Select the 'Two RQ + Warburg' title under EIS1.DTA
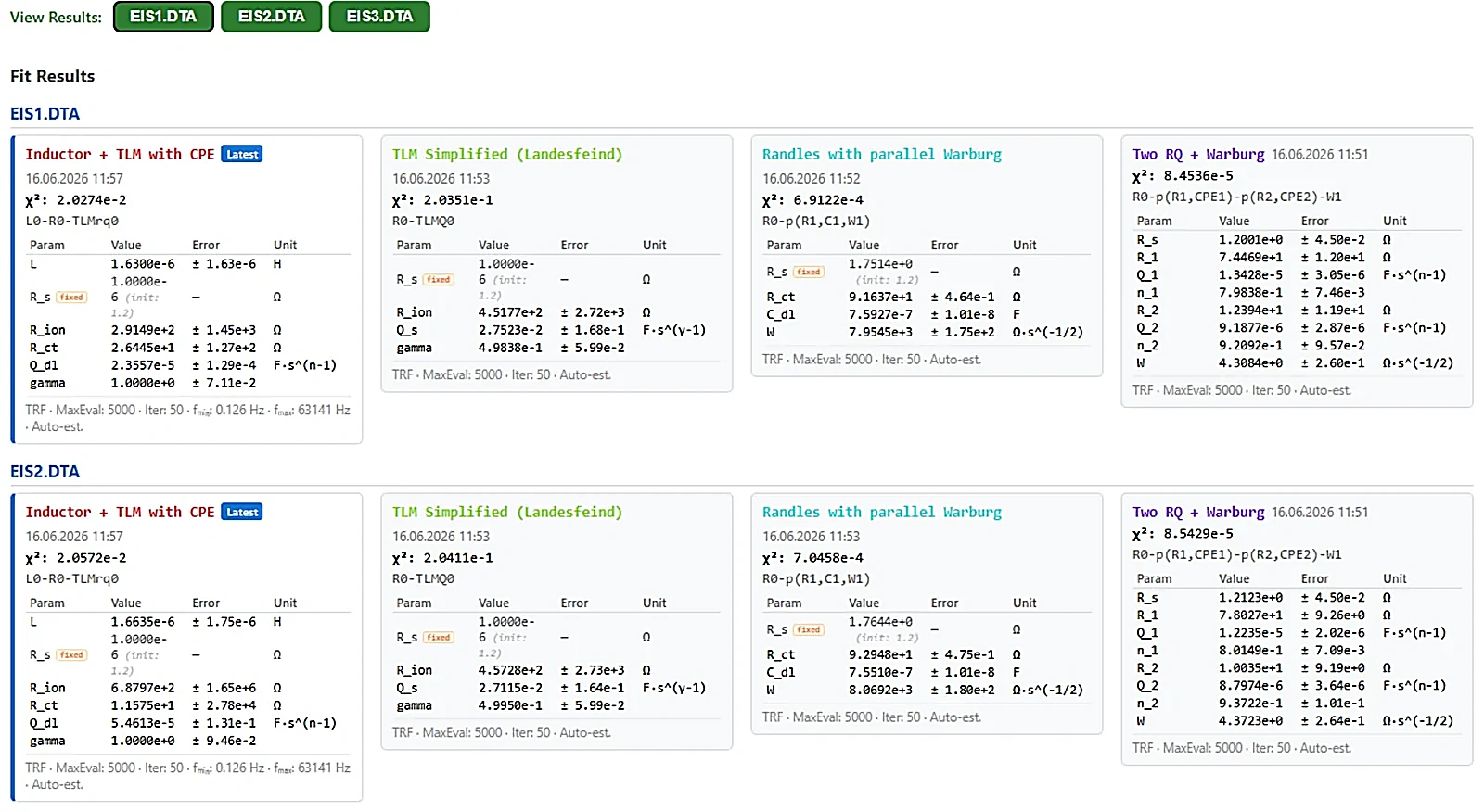1484x812 pixels. click(1198, 154)
